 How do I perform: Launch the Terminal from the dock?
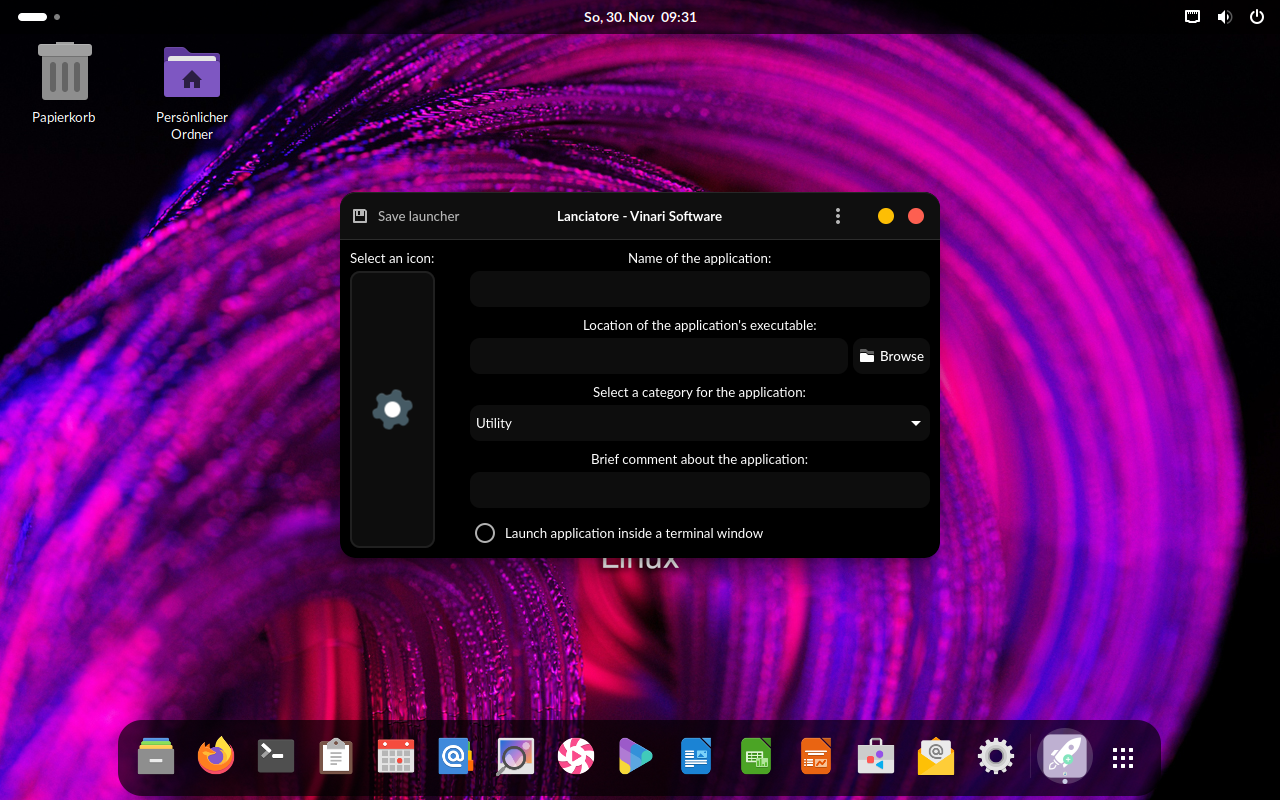pos(276,757)
